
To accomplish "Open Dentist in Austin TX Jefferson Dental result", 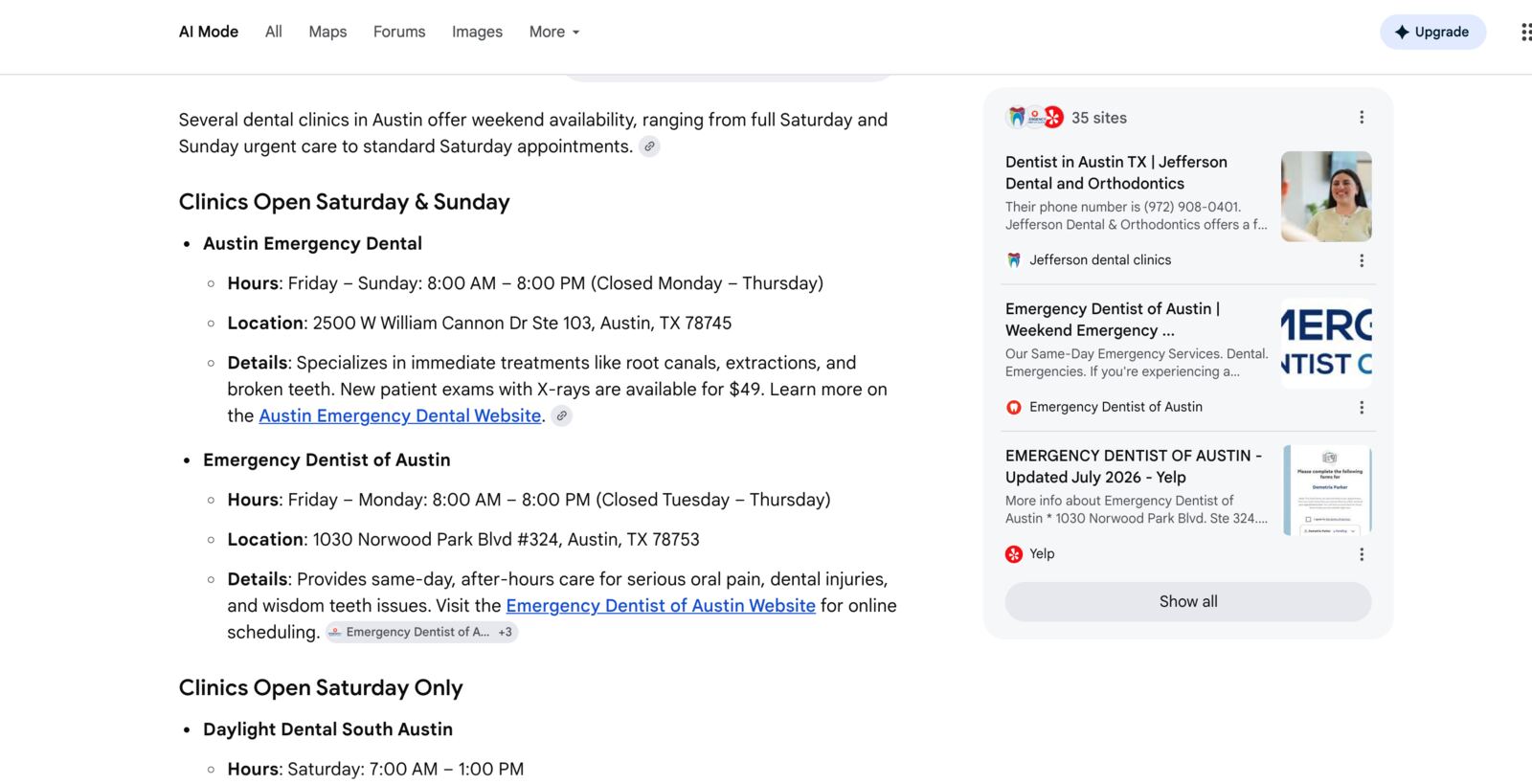I will pos(1116,172).
